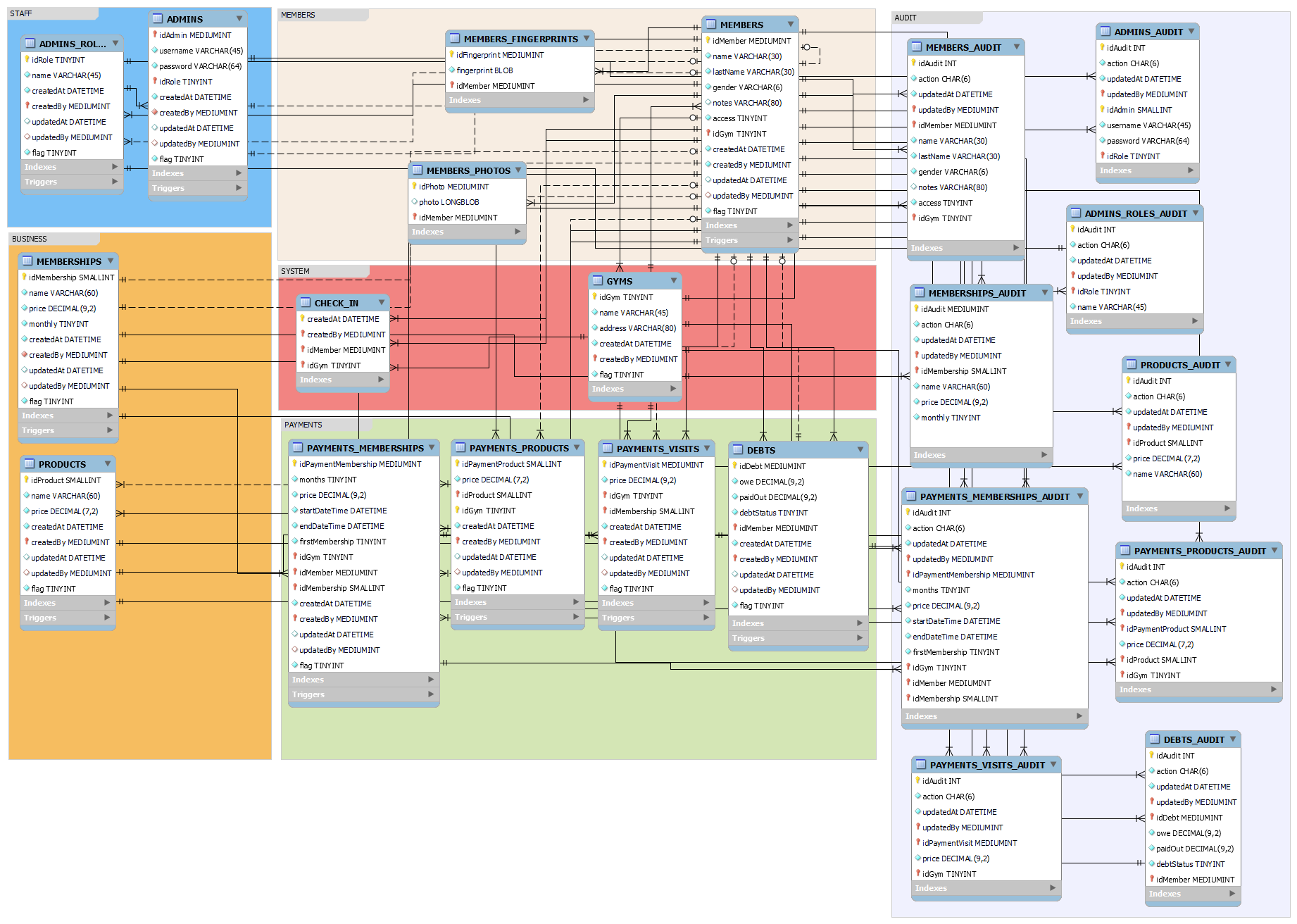Click the DEBTS_AUDIT table icon

point(1155,739)
